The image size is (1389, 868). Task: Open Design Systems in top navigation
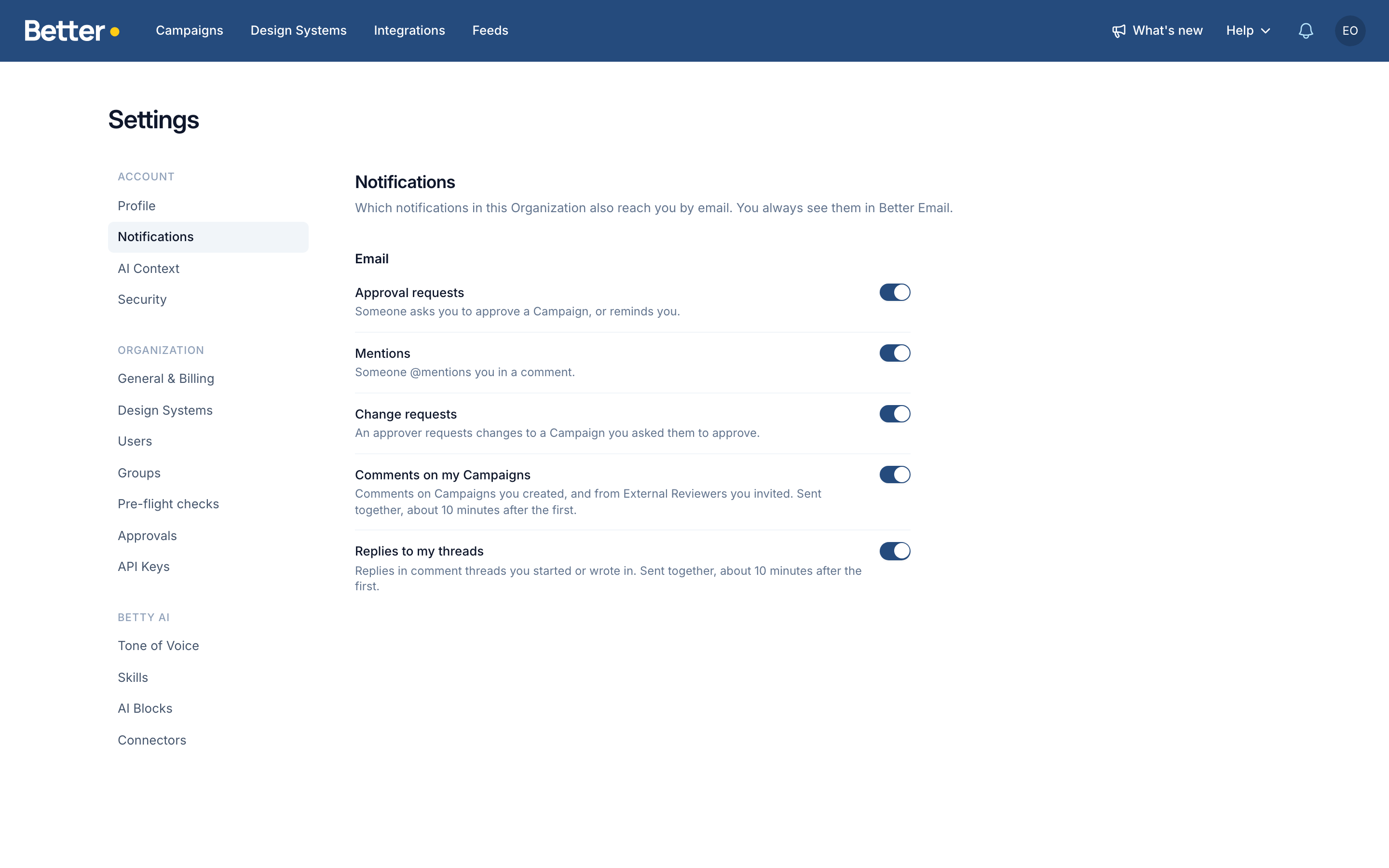point(299,30)
